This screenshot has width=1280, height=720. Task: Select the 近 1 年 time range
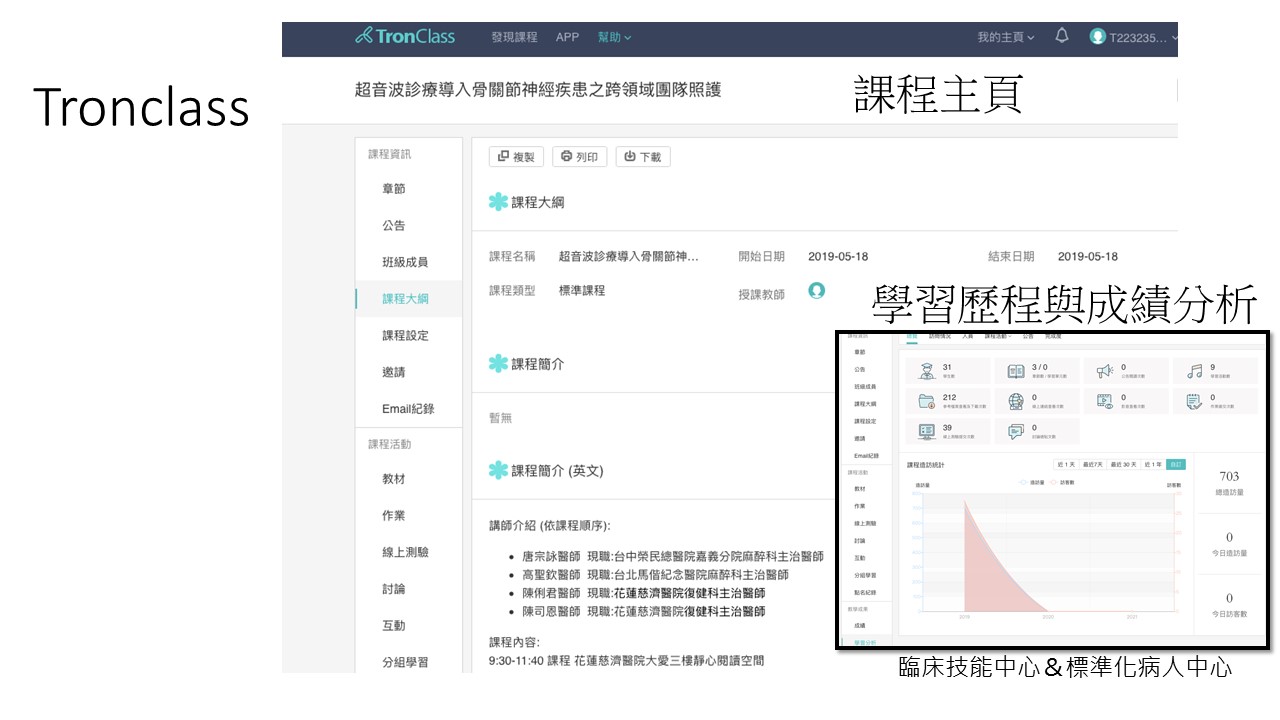tap(1152, 464)
